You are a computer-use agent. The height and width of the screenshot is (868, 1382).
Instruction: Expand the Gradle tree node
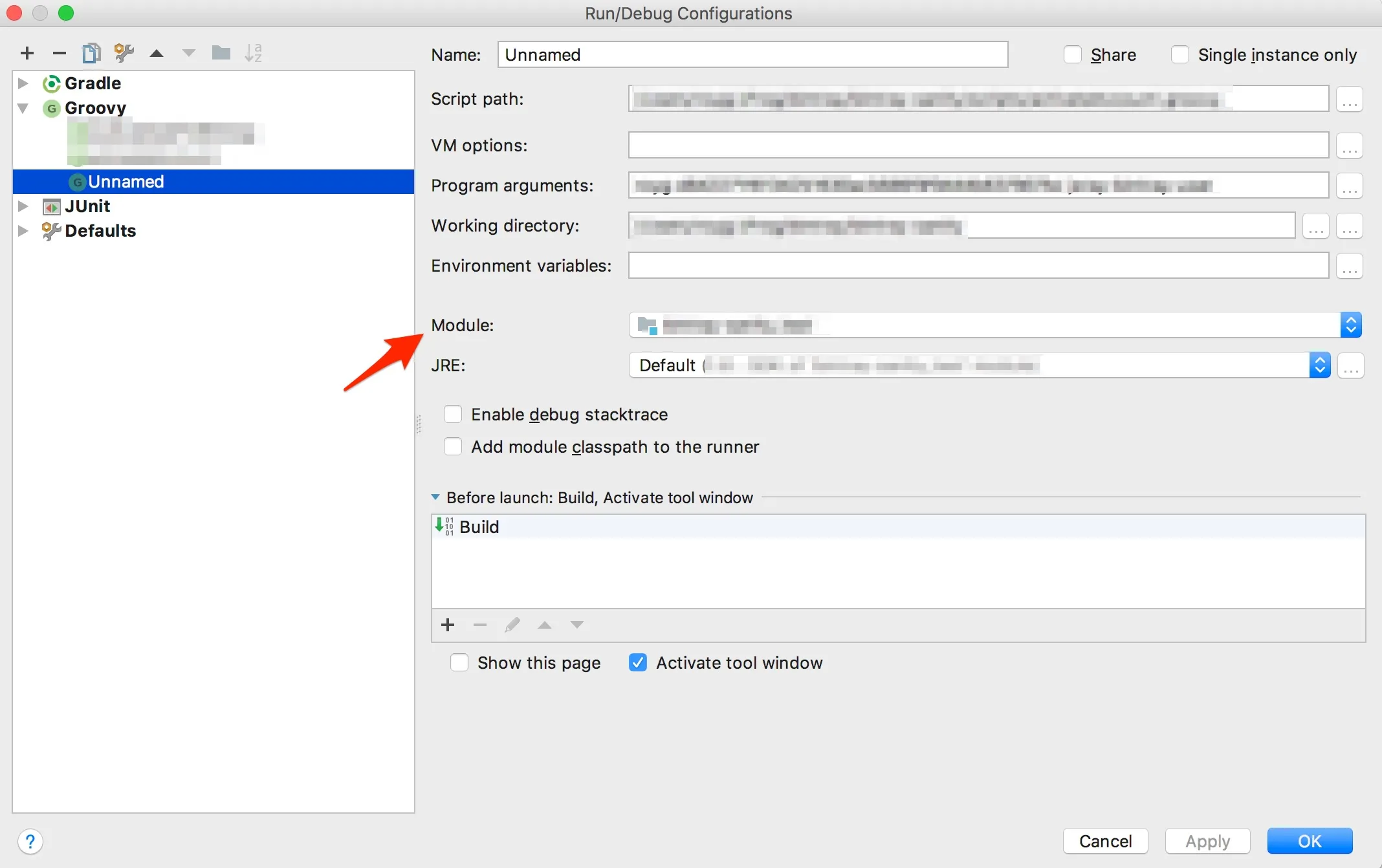pyautogui.click(x=23, y=83)
